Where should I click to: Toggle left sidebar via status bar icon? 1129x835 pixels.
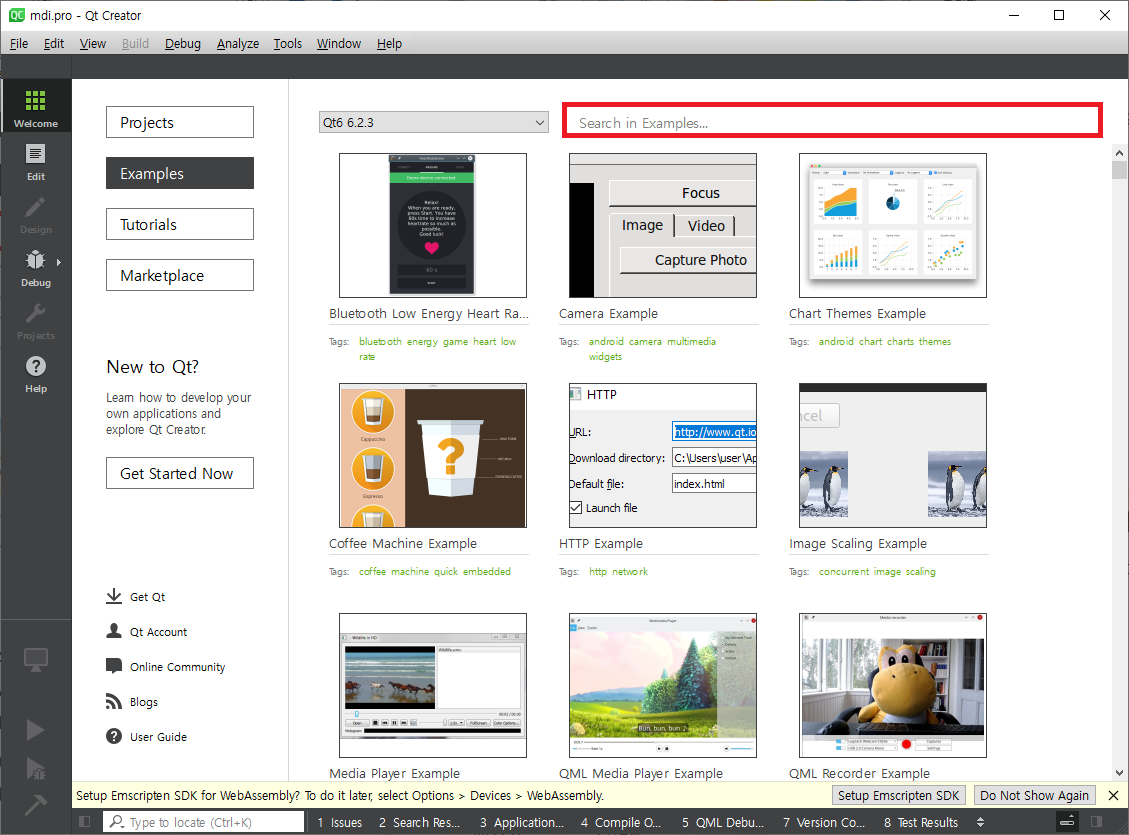[x=84, y=821]
